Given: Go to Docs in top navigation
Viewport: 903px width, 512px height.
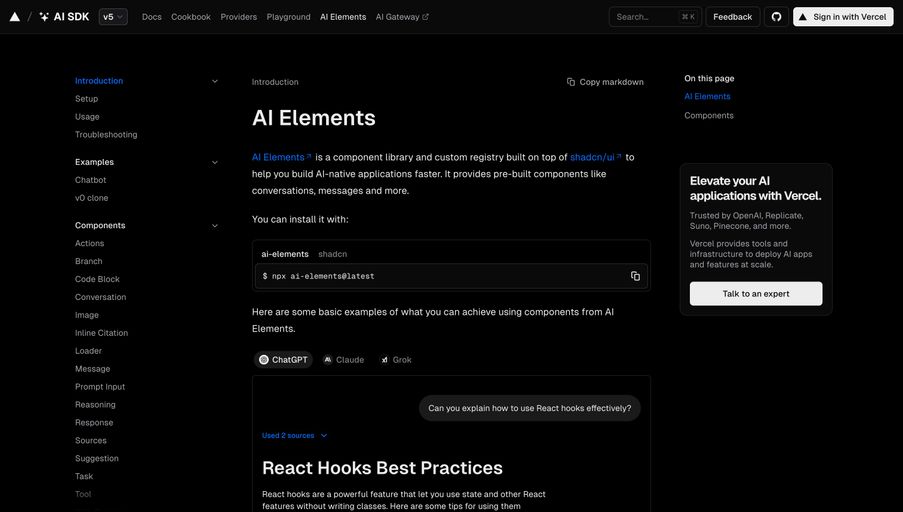Looking at the screenshot, I should (x=151, y=17).
